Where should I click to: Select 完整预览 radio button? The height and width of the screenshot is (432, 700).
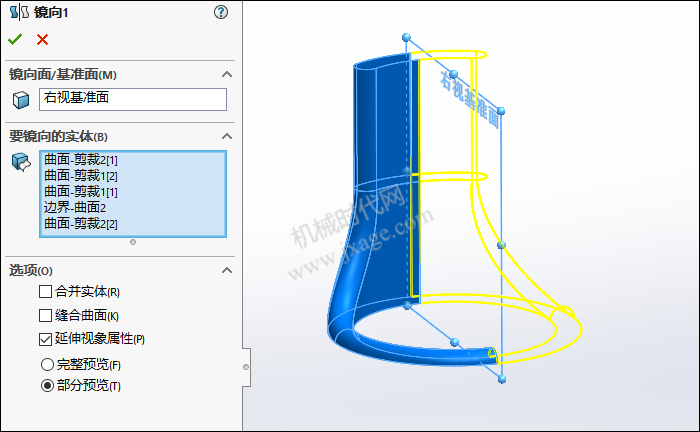[47, 365]
